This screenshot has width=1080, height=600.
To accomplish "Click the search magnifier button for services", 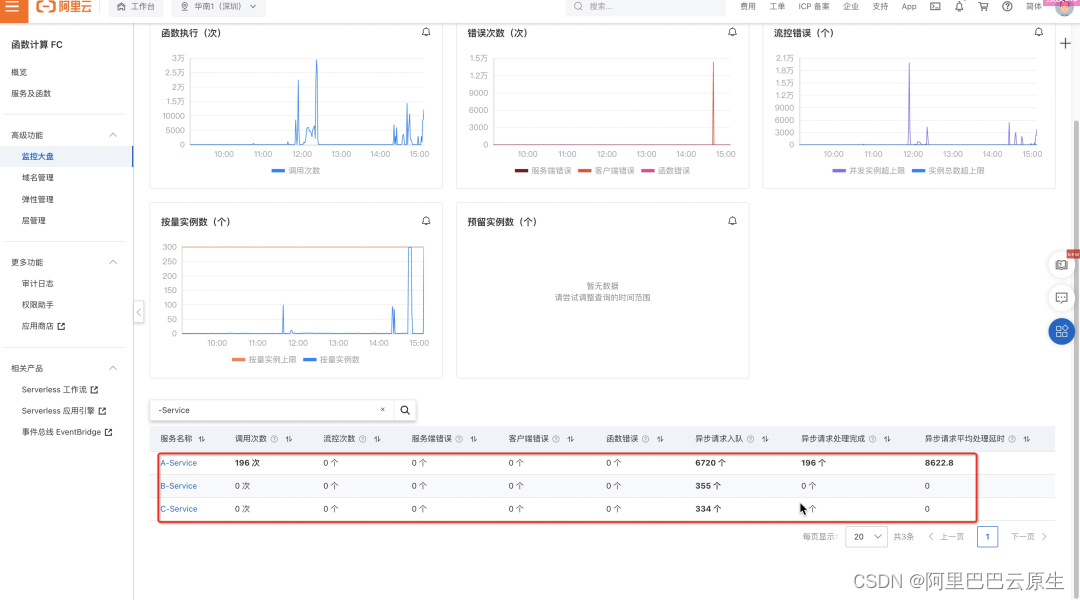I will pos(405,410).
